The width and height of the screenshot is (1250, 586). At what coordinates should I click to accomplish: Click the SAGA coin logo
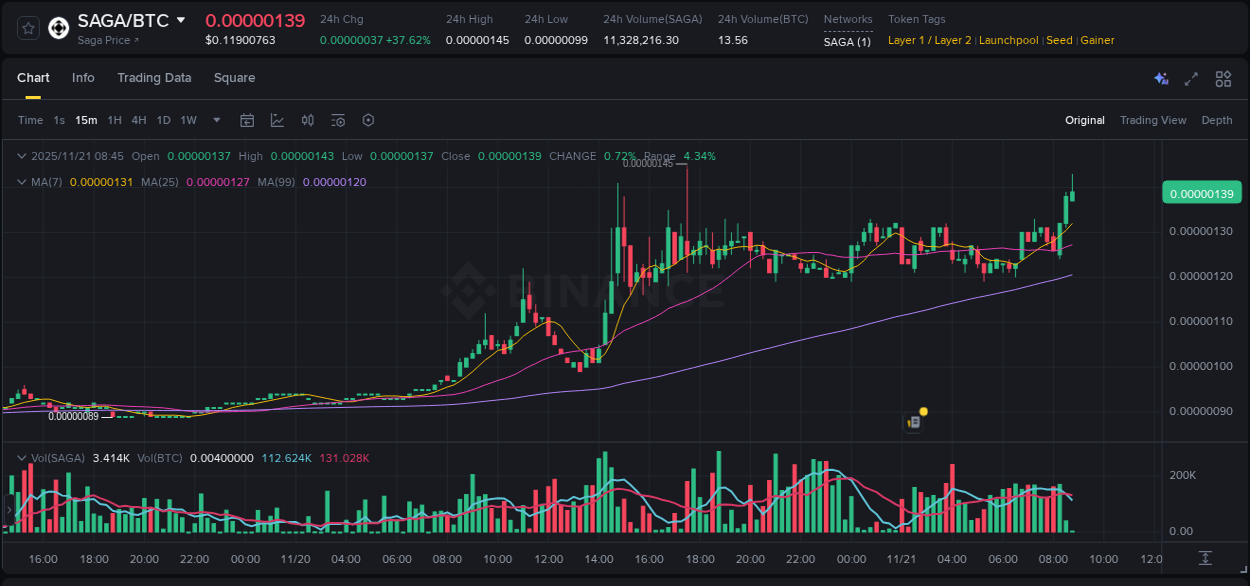(57, 28)
